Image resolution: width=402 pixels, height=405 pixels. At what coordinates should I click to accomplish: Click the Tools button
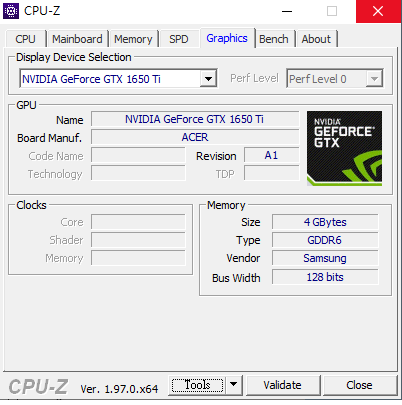pyautogui.click(x=197, y=385)
